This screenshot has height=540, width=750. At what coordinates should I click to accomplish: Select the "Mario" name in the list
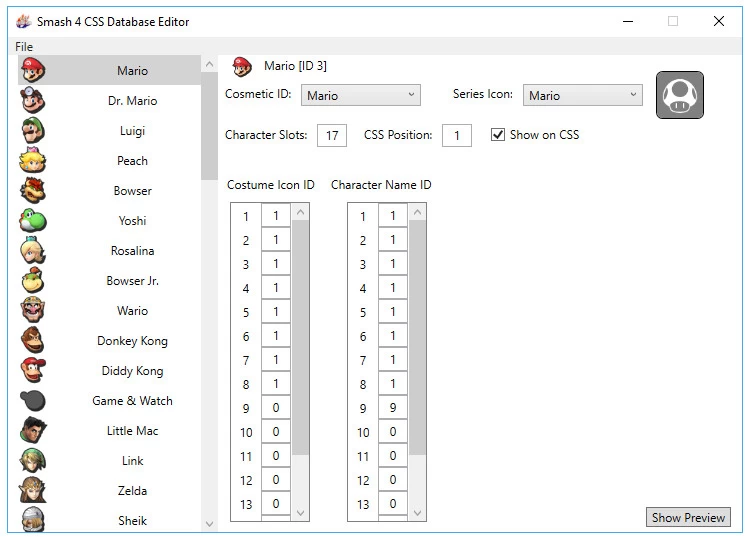[132, 71]
